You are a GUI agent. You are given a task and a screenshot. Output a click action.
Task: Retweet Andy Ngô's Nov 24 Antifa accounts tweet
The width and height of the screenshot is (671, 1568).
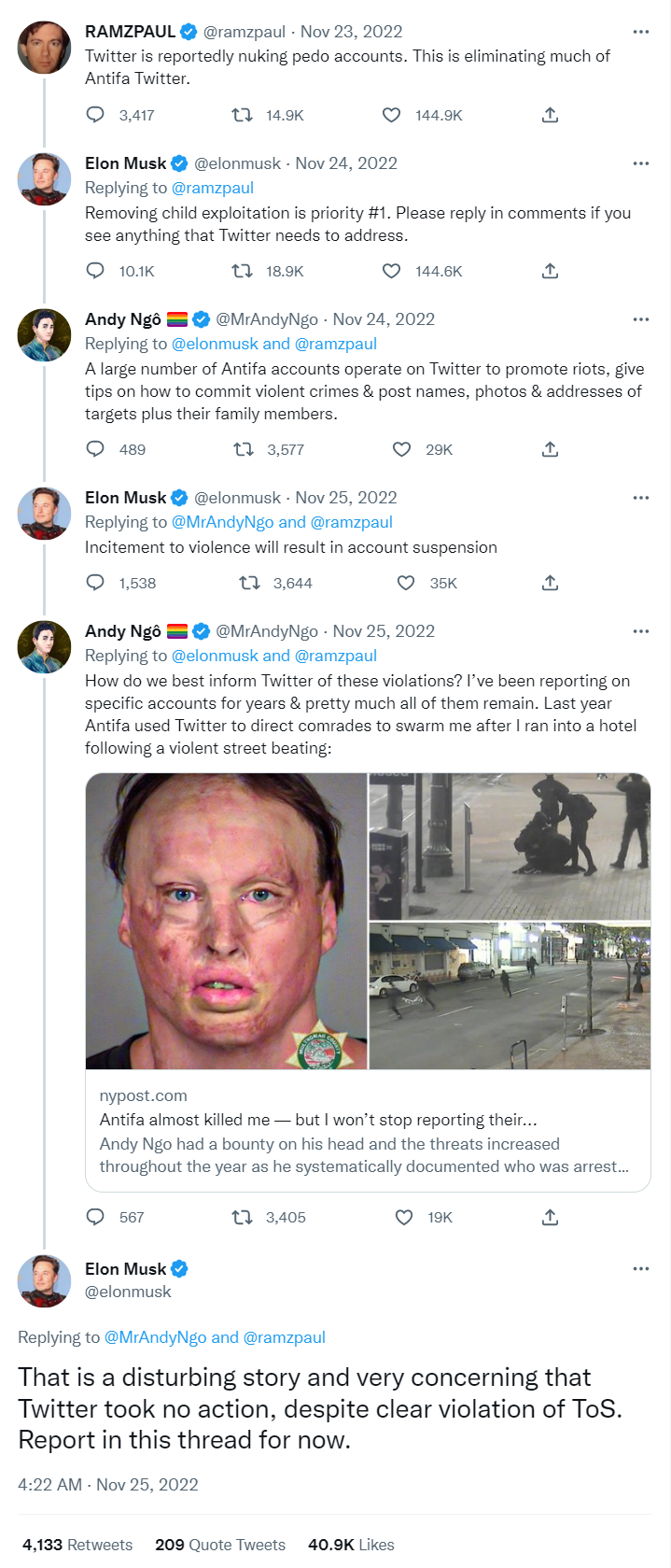(x=243, y=449)
